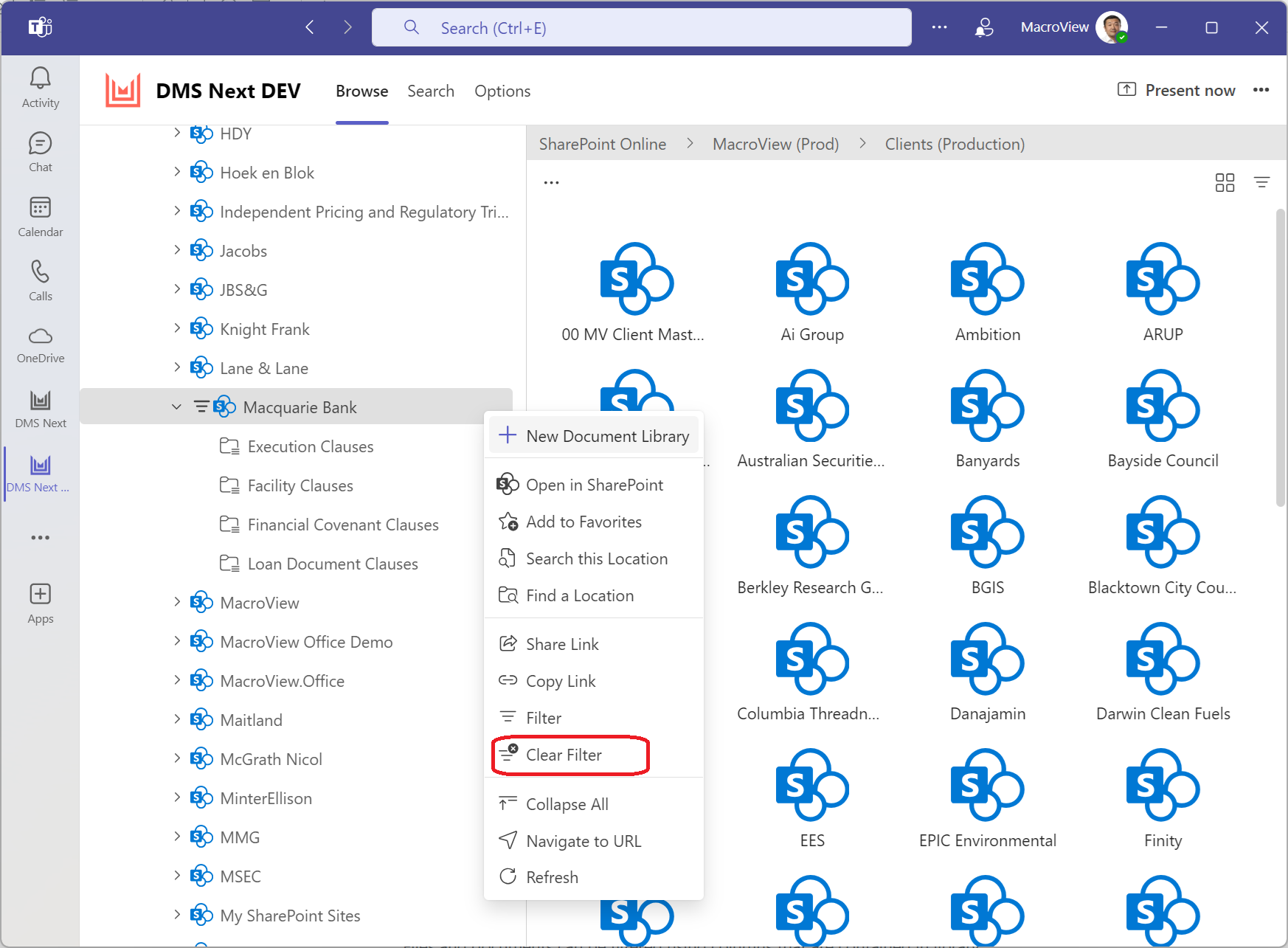Screen dimensions: 1288x948
Task: Go to MacroView (Prod) breadcrumb
Action: pyautogui.click(x=775, y=144)
